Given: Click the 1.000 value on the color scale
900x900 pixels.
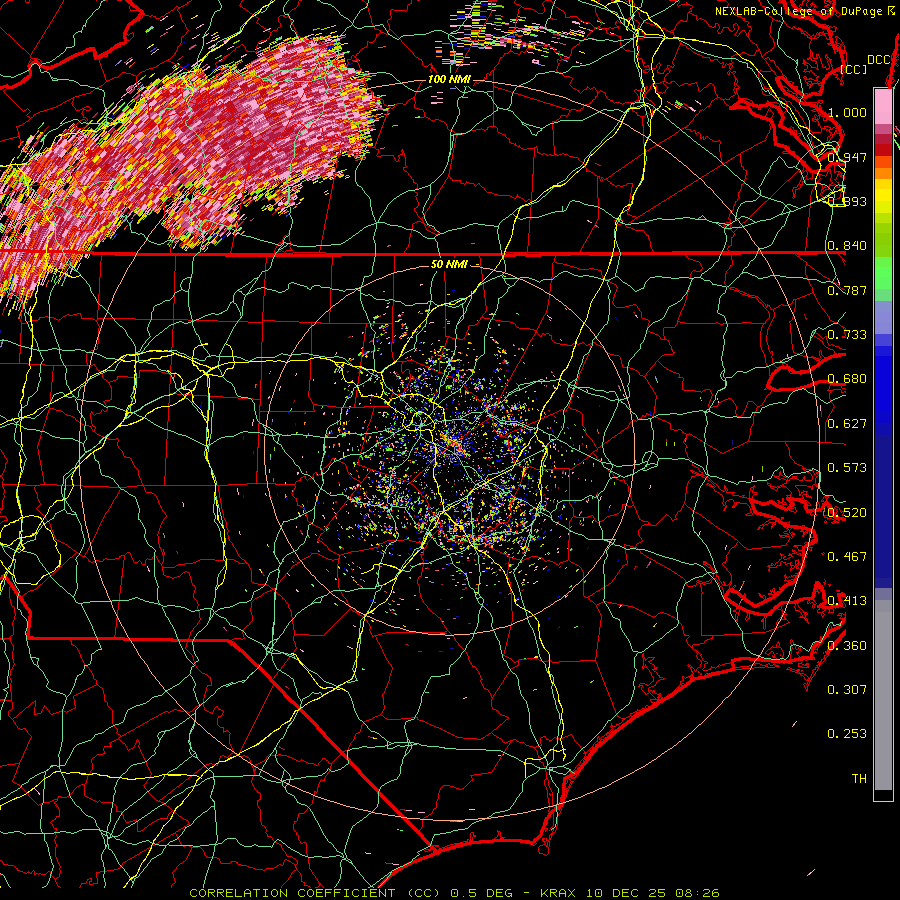Looking at the screenshot, I should coord(847,112).
